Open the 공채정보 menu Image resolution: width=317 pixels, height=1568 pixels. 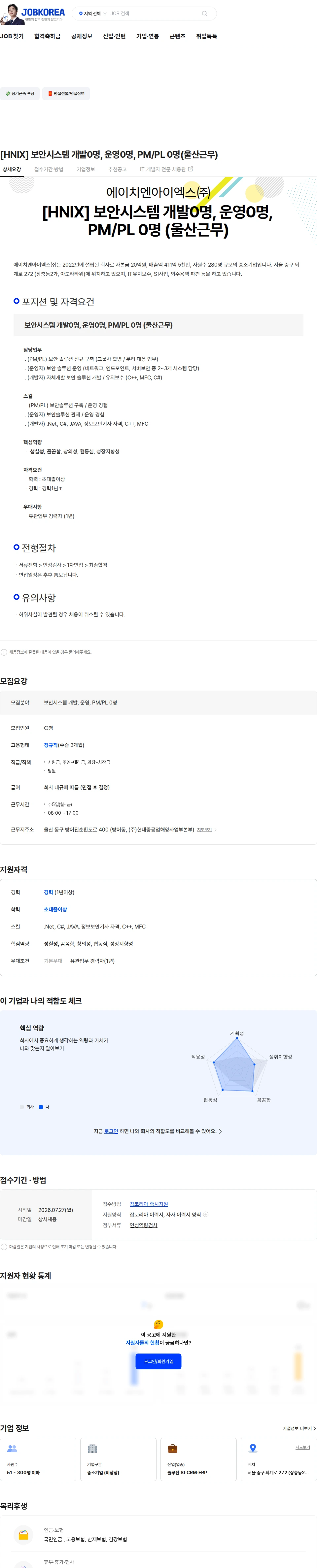click(x=82, y=37)
